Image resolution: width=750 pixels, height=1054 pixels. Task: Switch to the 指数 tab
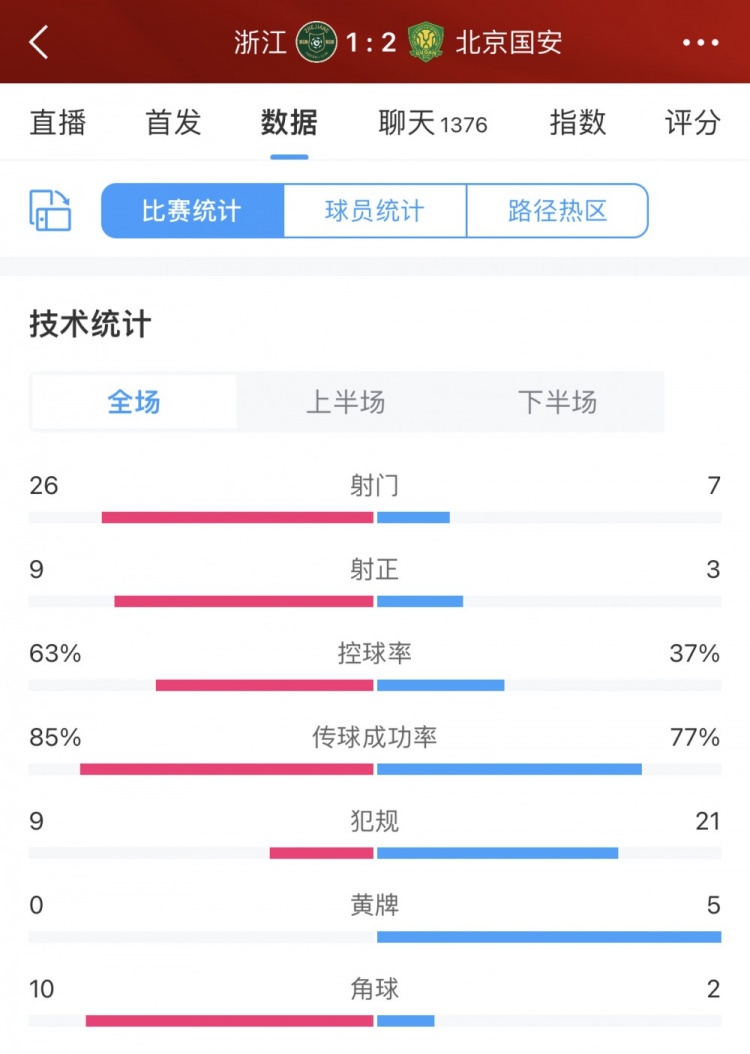[x=578, y=123]
